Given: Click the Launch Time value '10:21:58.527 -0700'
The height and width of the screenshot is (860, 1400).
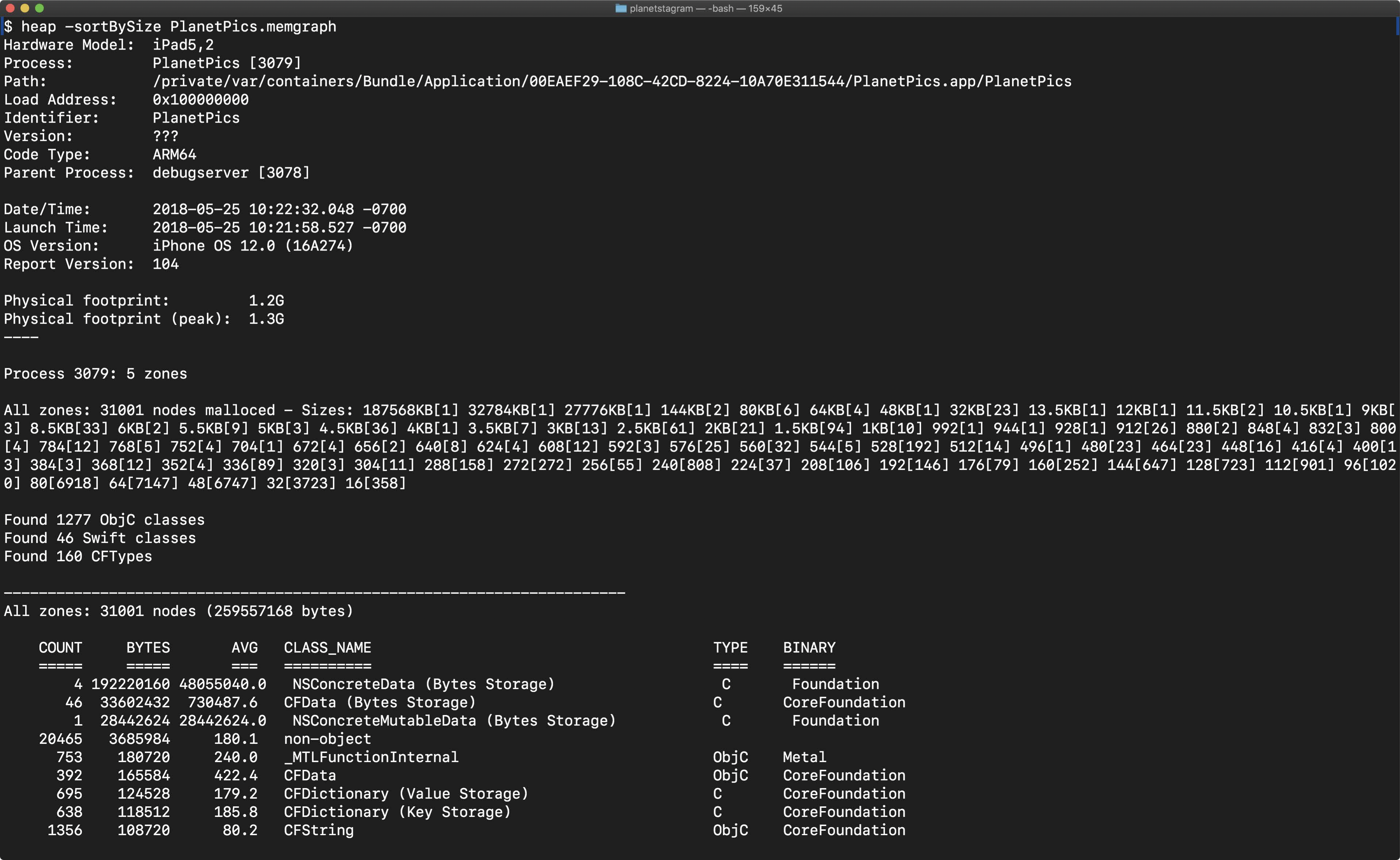Looking at the screenshot, I should point(327,228).
